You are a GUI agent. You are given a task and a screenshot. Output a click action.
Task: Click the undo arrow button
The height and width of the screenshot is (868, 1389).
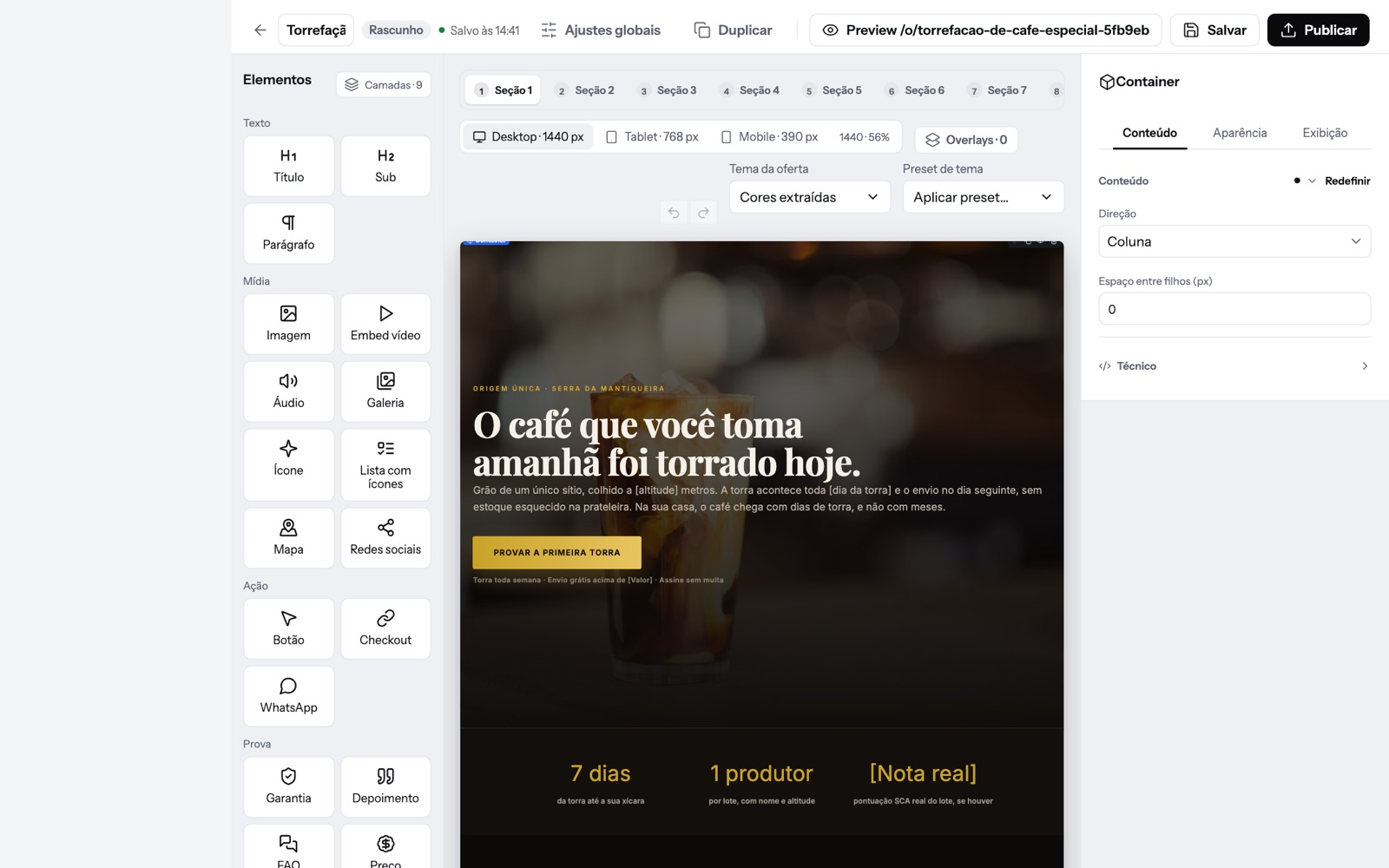pos(674,213)
